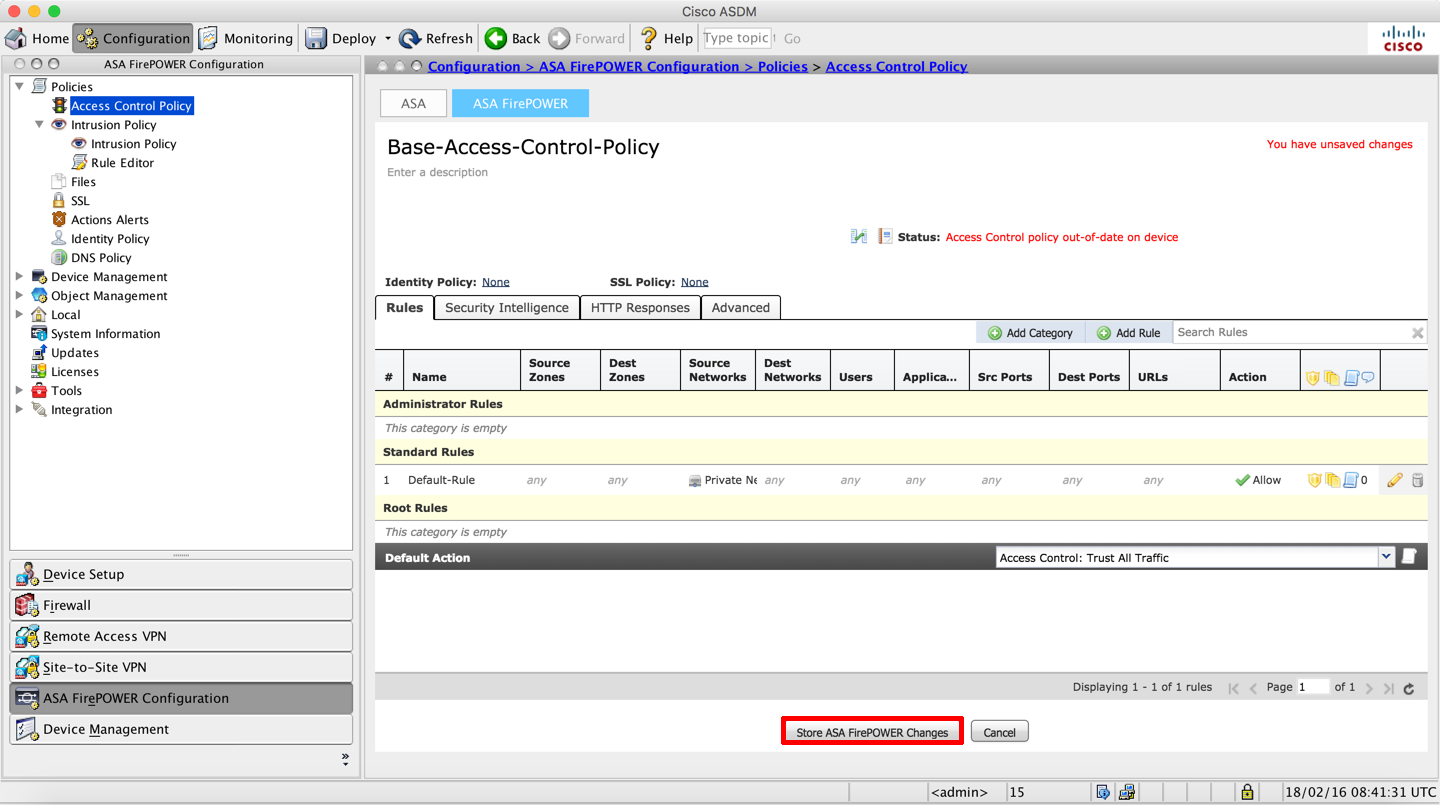Select Files in the Policies tree
This screenshot has height=805, width=1440.
(x=83, y=181)
